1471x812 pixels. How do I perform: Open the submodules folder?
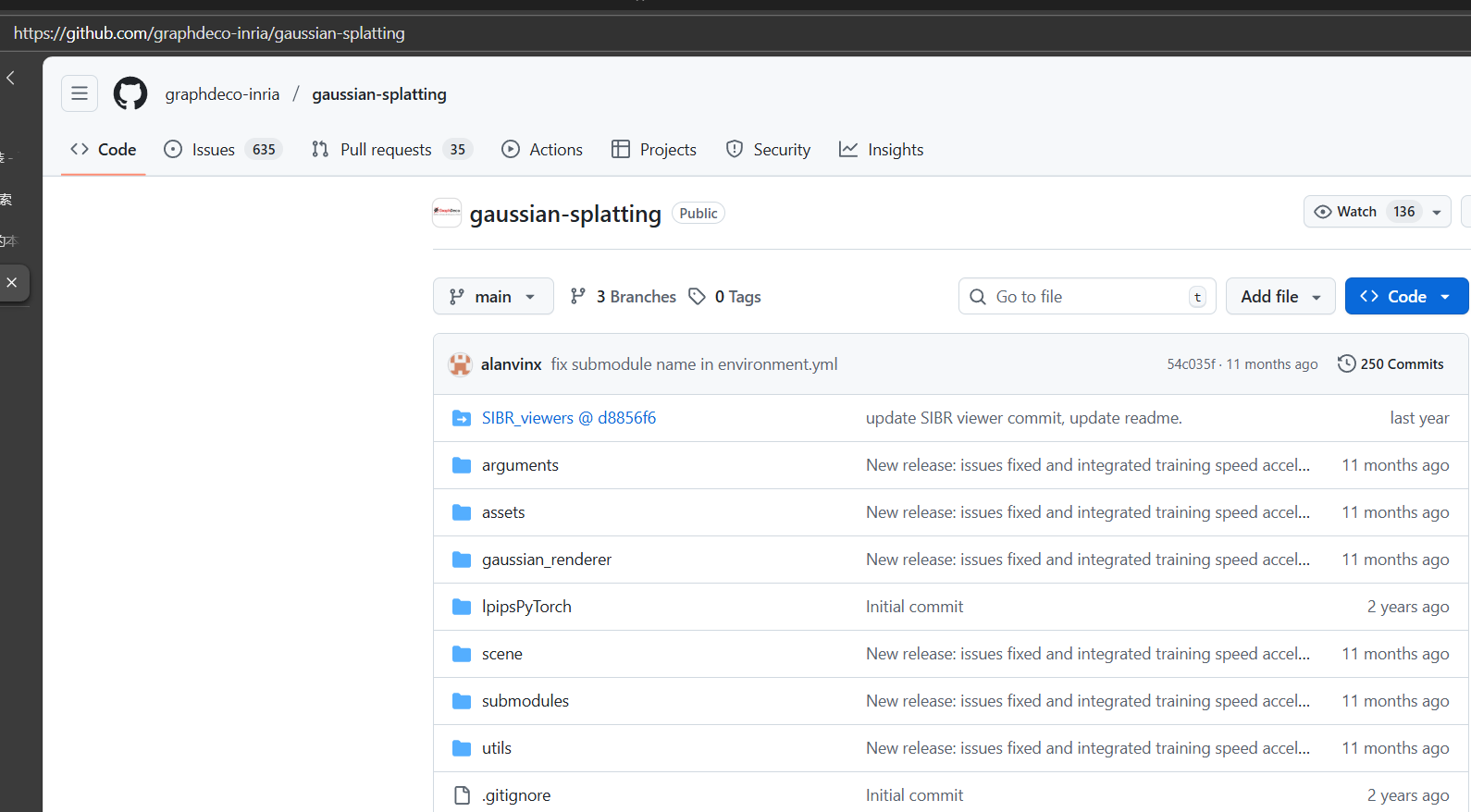pos(525,701)
